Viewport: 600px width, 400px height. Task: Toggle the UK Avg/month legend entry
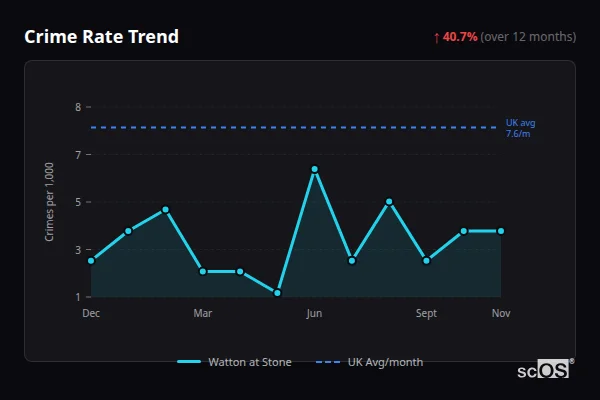point(370,362)
